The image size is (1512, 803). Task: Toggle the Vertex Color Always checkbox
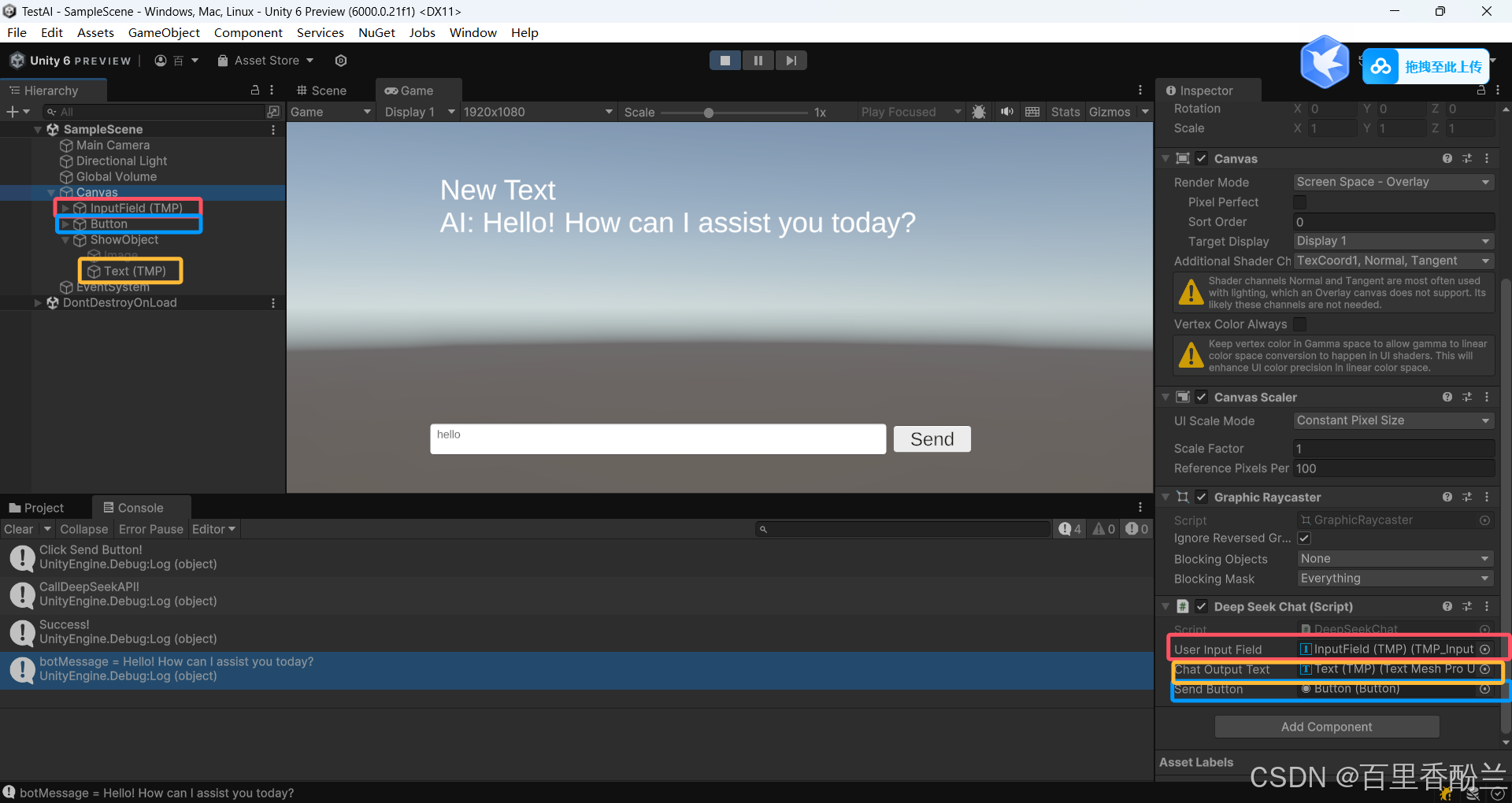1300,324
